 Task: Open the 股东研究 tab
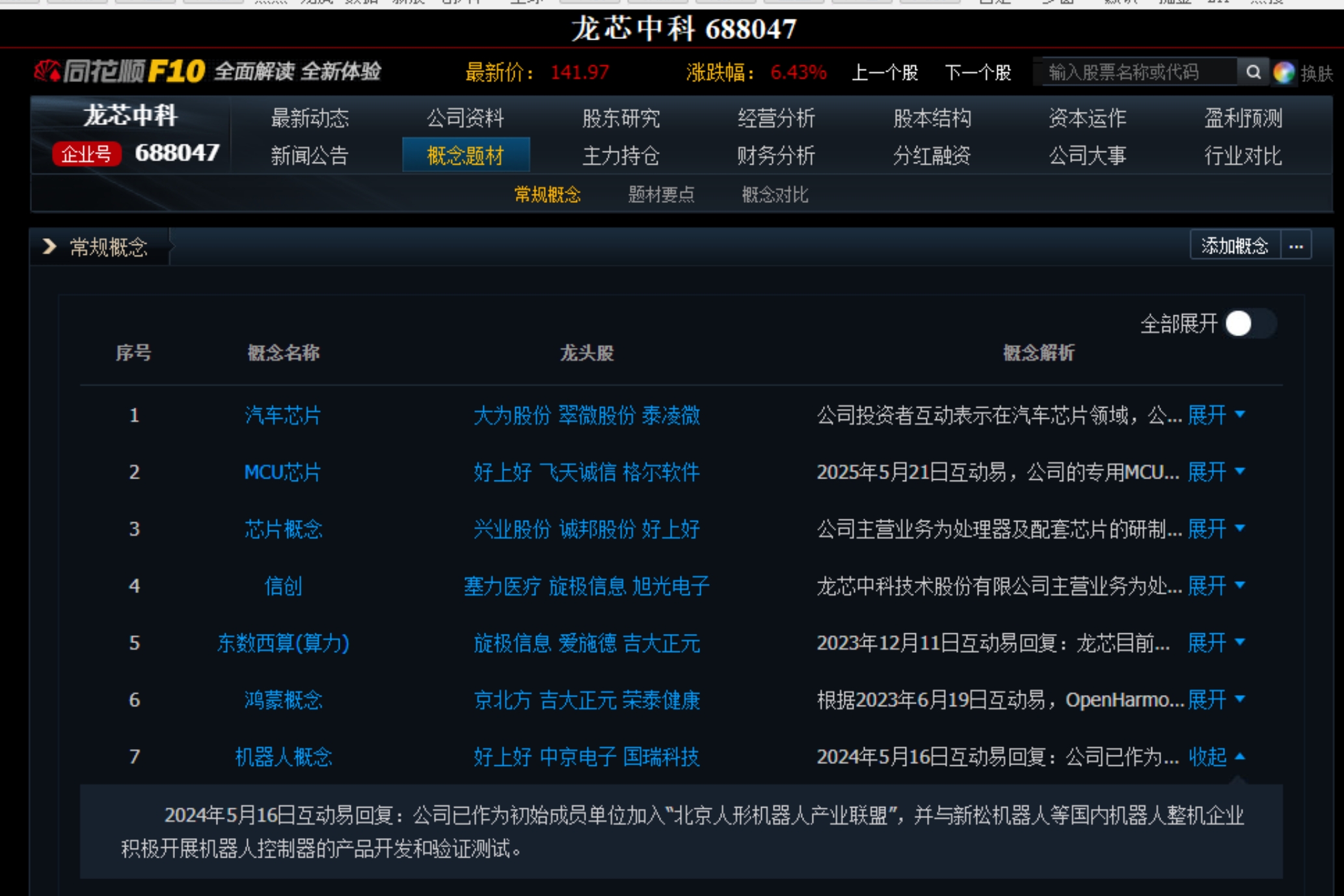click(621, 118)
